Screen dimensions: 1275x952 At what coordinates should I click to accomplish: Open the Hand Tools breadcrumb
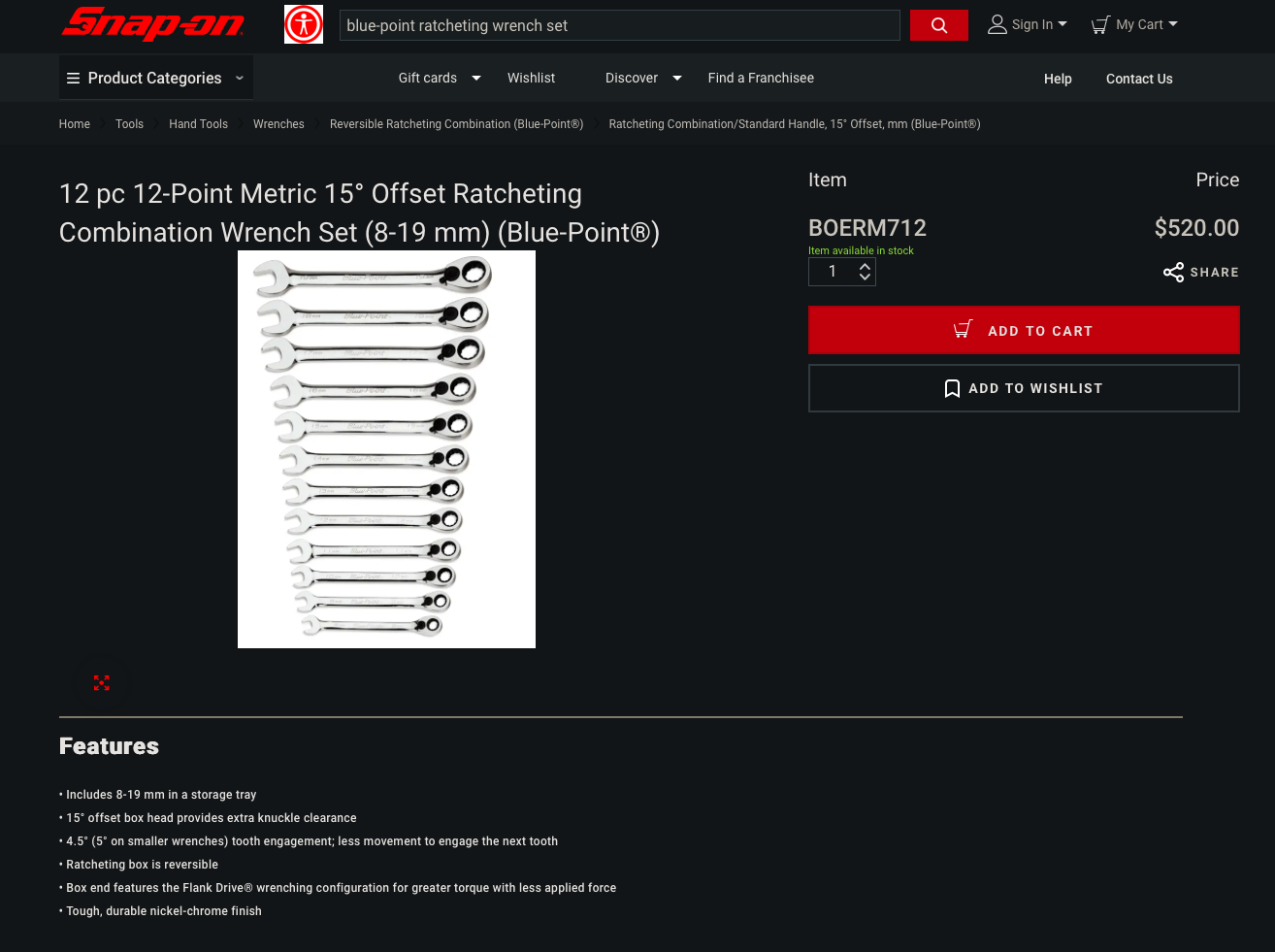(198, 124)
